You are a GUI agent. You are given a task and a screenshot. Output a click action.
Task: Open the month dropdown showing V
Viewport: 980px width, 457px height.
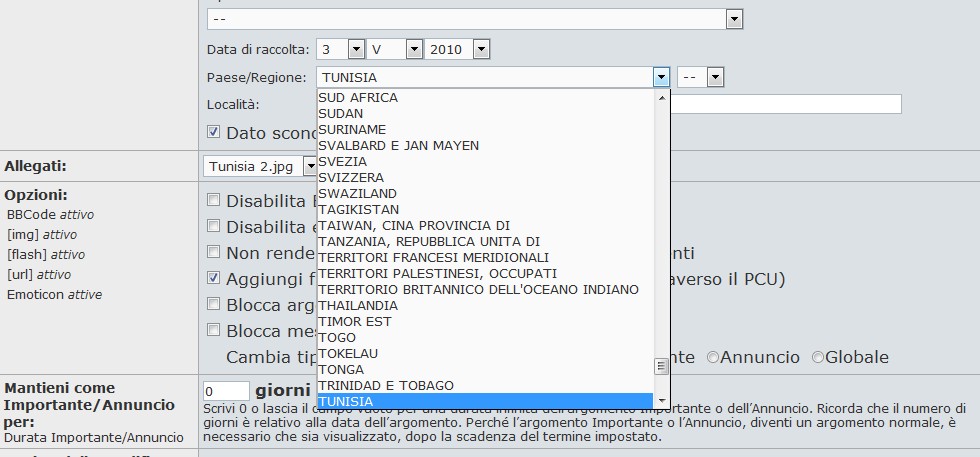[x=414, y=49]
